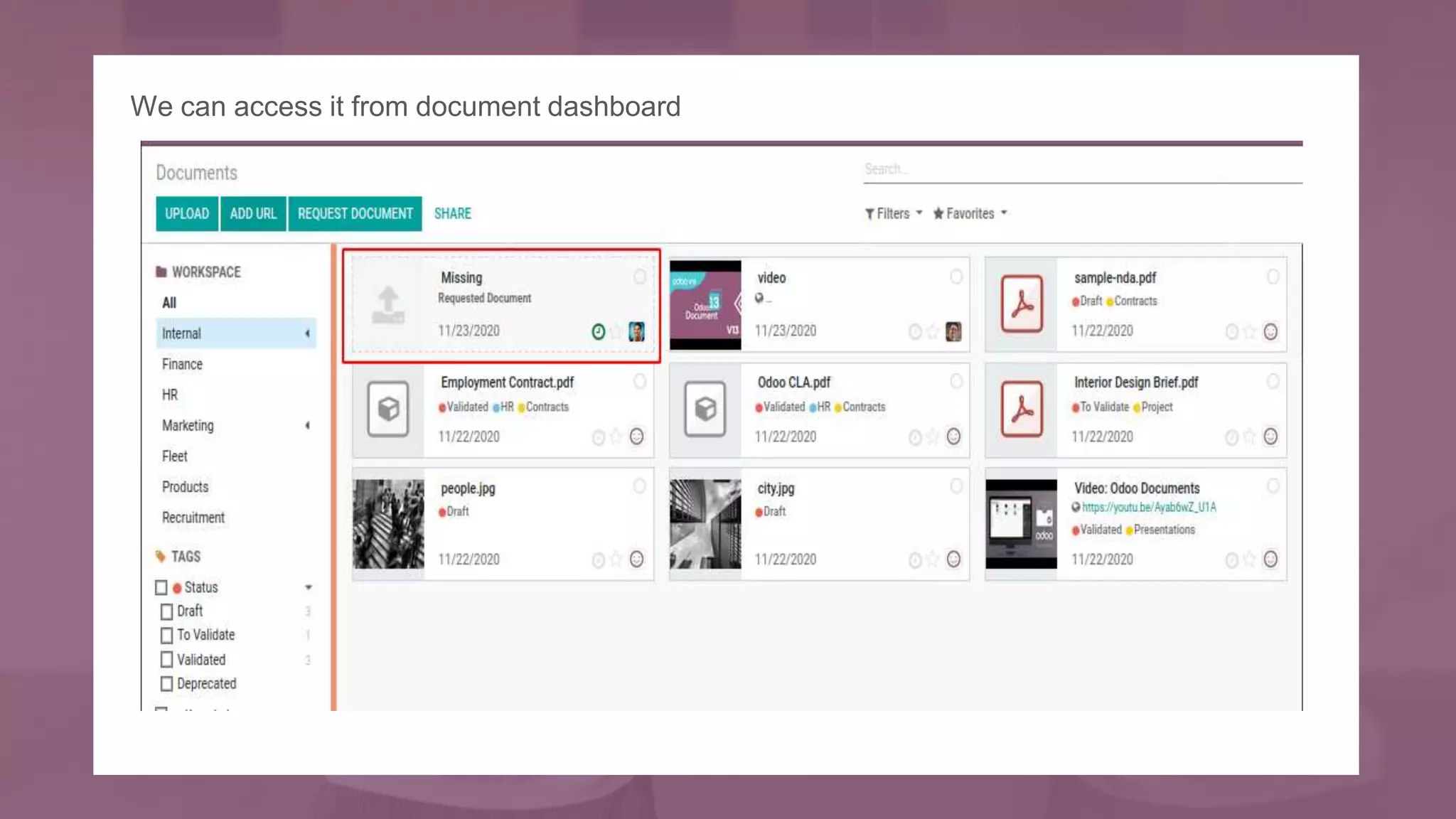Viewport: 1456px width, 819px height.
Task: Enable the Validated tag filter checkbox
Action: 166,660
